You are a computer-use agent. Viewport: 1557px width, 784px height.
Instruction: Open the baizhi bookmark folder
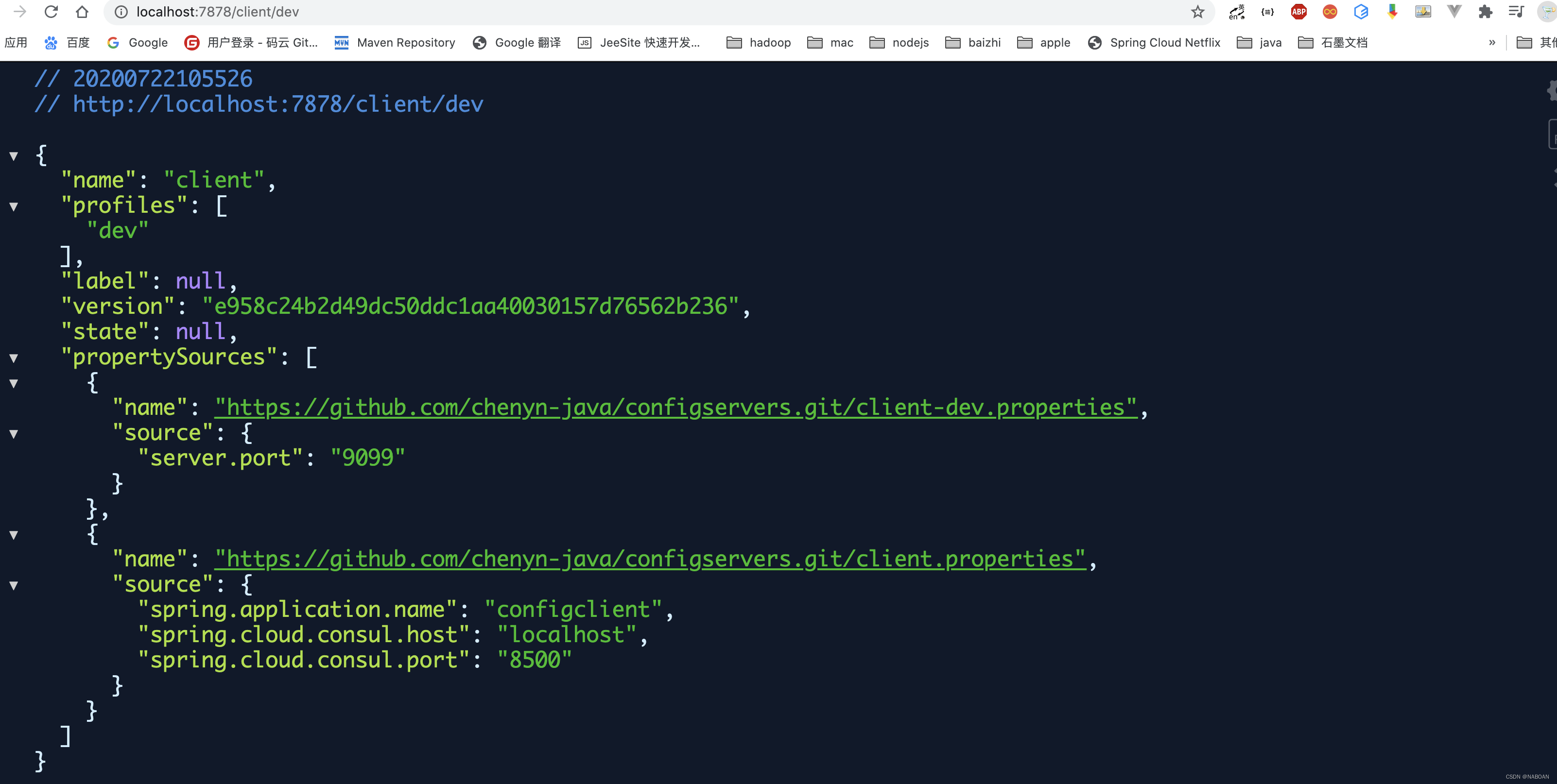972,42
